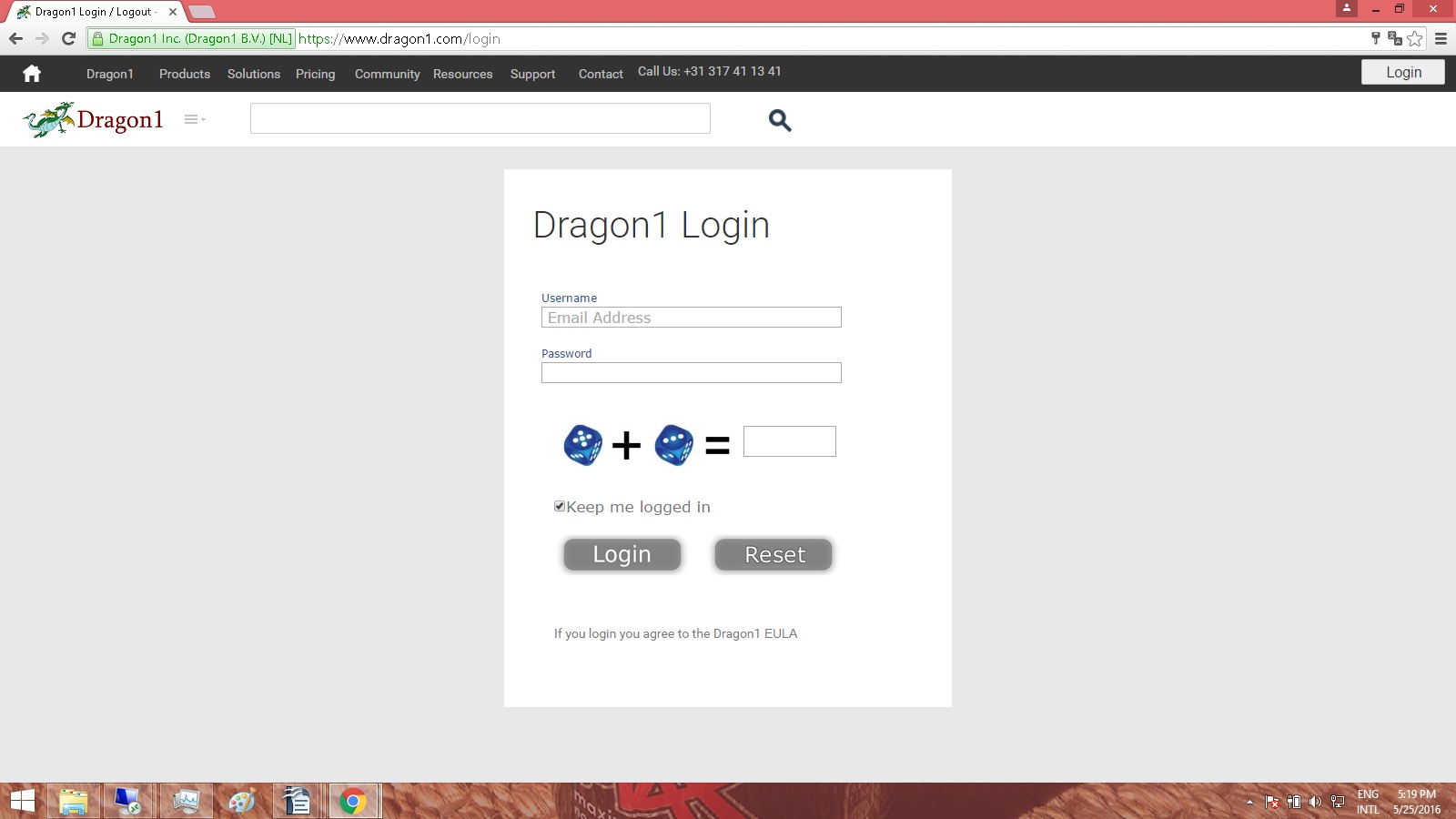Open the Pricing menu item
Image resolution: width=1456 pixels, height=819 pixels.
(x=315, y=74)
